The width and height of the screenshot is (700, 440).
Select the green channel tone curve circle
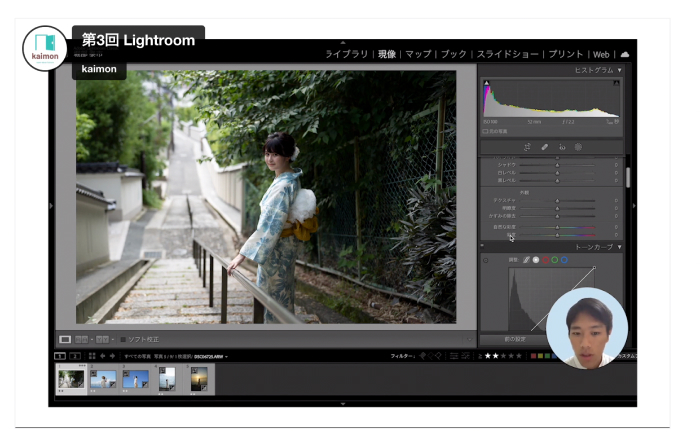[x=553, y=260]
